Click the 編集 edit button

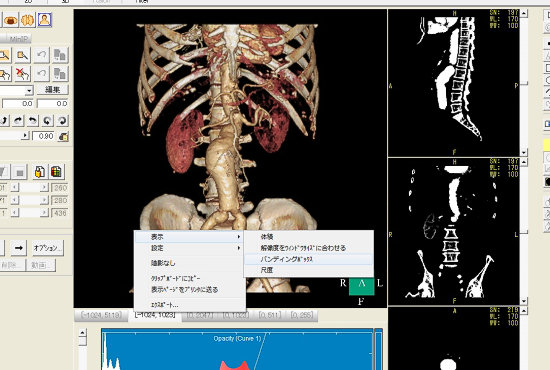coord(53,89)
